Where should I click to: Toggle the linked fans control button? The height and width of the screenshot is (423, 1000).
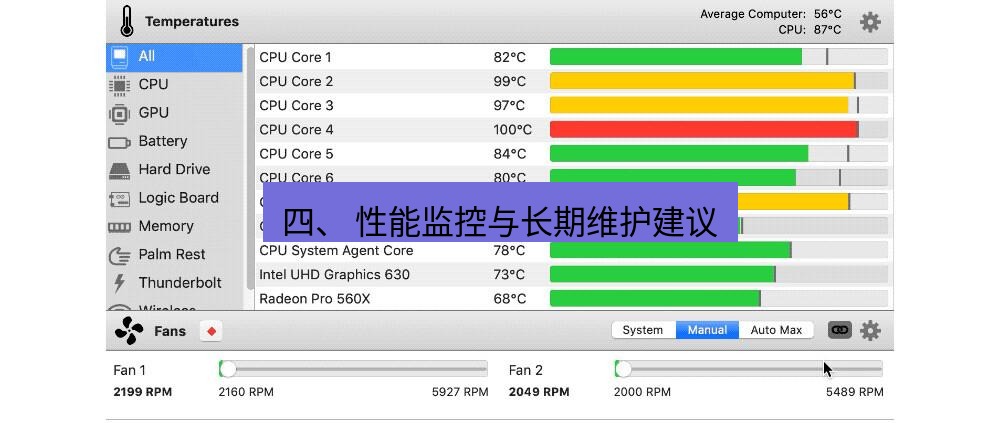click(839, 330)
